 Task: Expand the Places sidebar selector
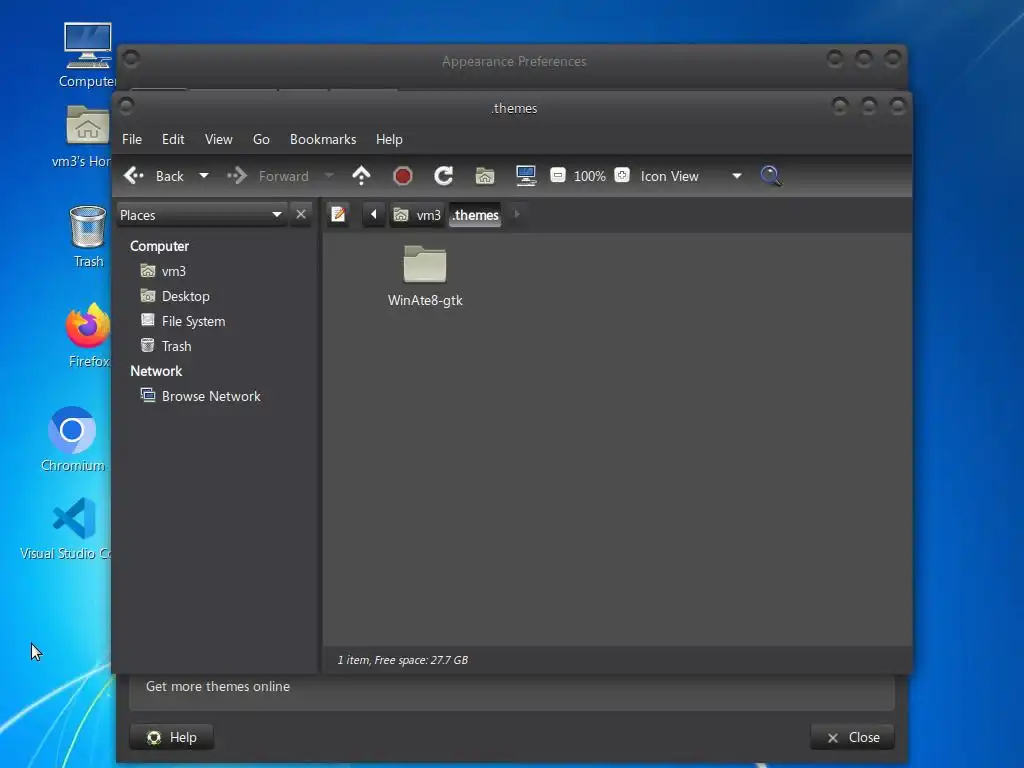[202, 215]
